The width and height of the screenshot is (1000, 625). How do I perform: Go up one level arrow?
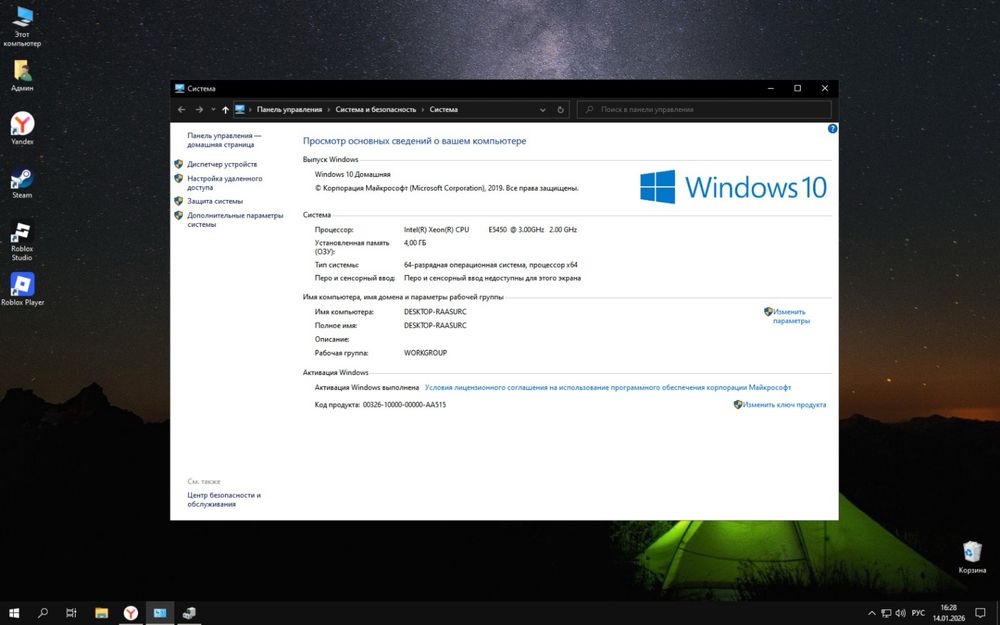click(x=225, y=110)
